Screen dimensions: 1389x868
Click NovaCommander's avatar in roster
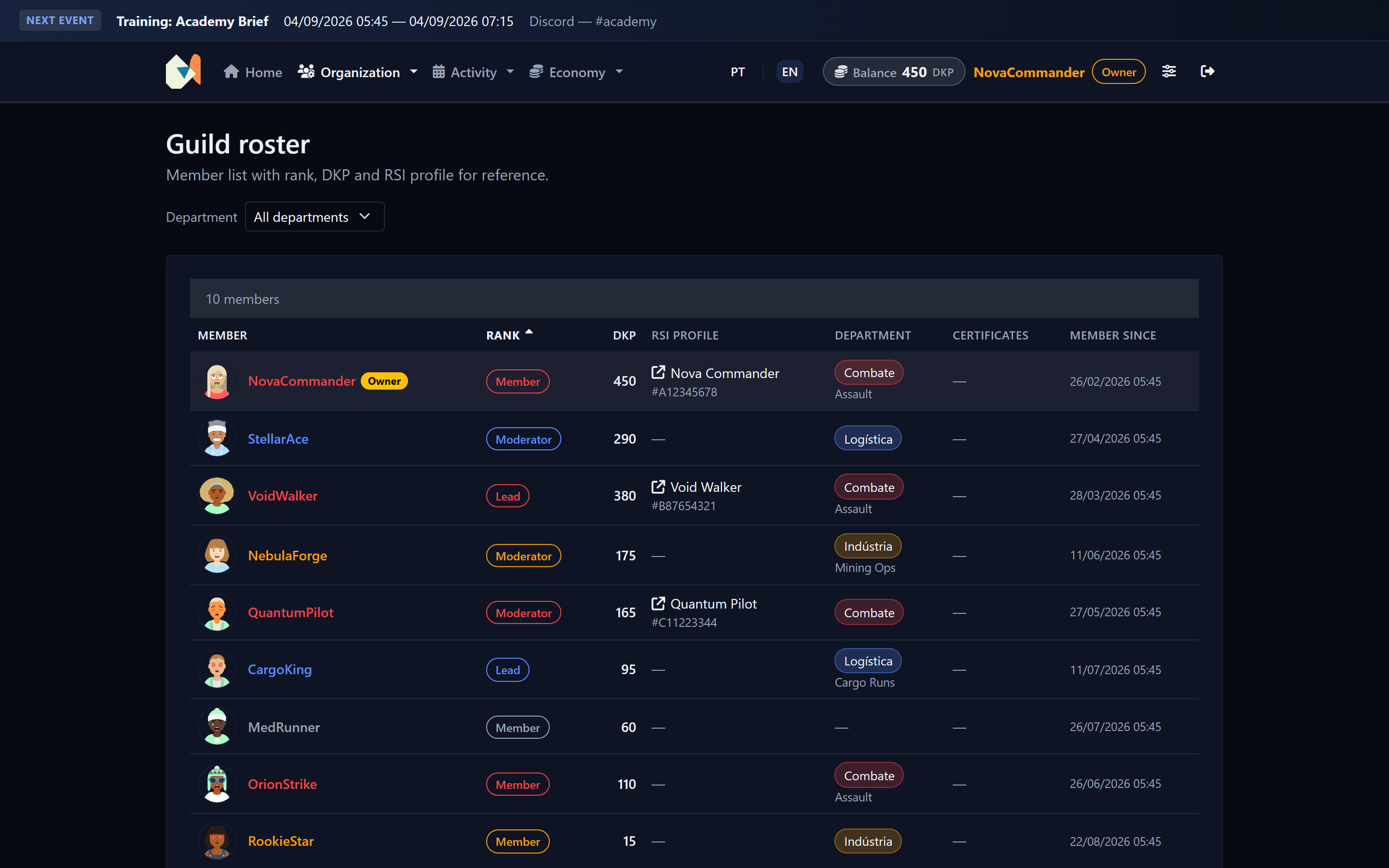coord(217,381)
